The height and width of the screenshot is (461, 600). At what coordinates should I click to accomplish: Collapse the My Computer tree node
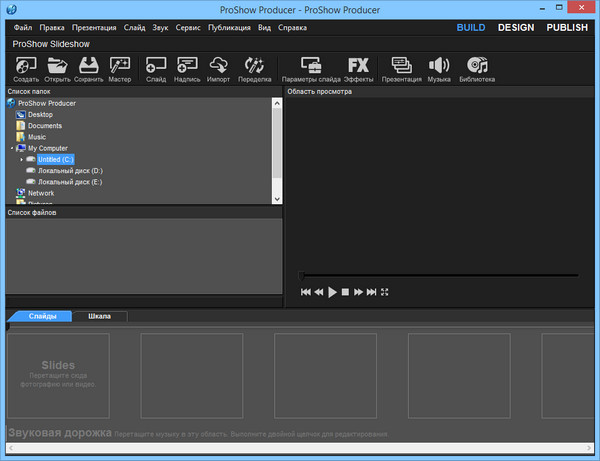(x=12, y=148)
